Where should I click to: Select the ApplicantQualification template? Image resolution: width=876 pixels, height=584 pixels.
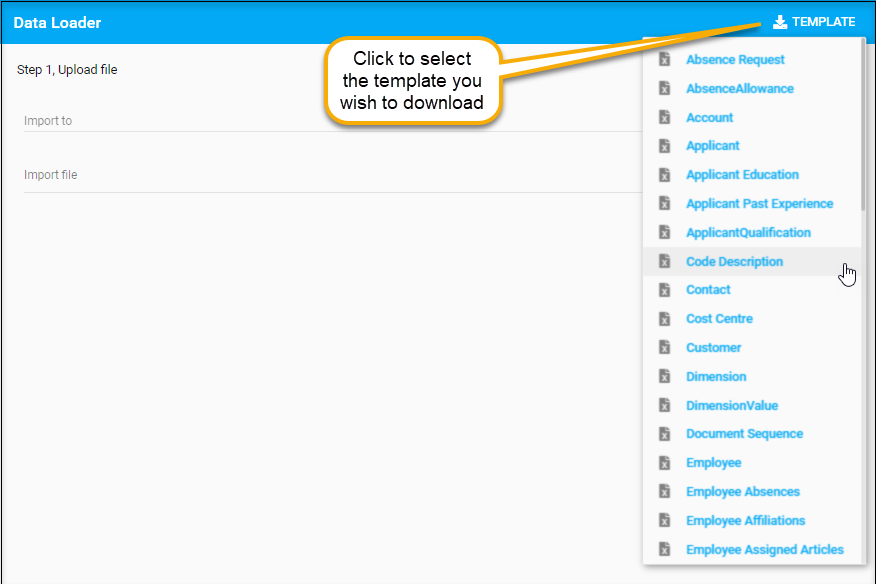click(748, 233)
